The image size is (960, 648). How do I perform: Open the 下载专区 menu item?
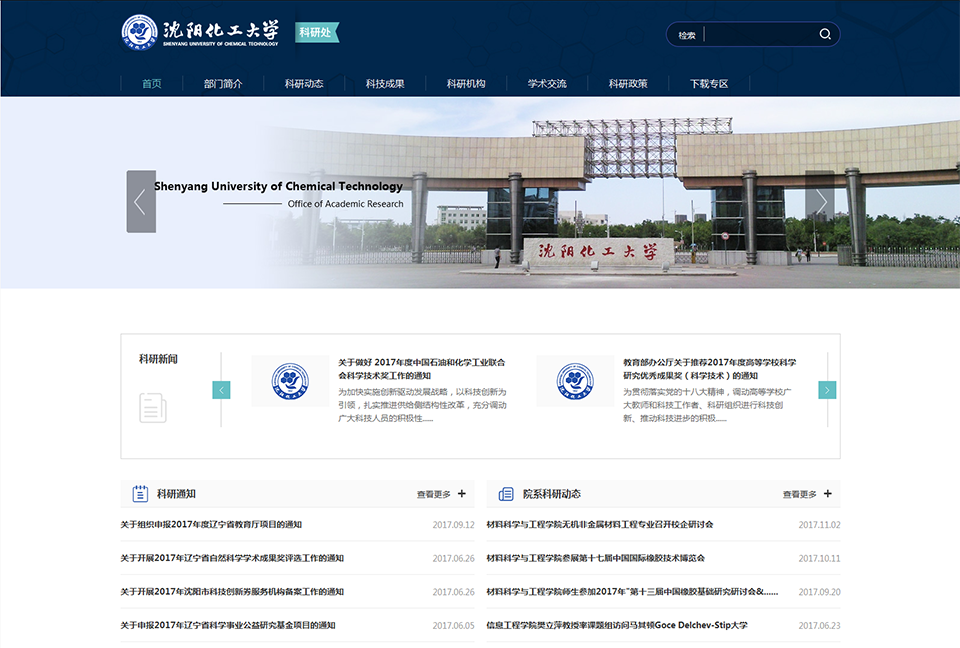[x=709, y=84]
